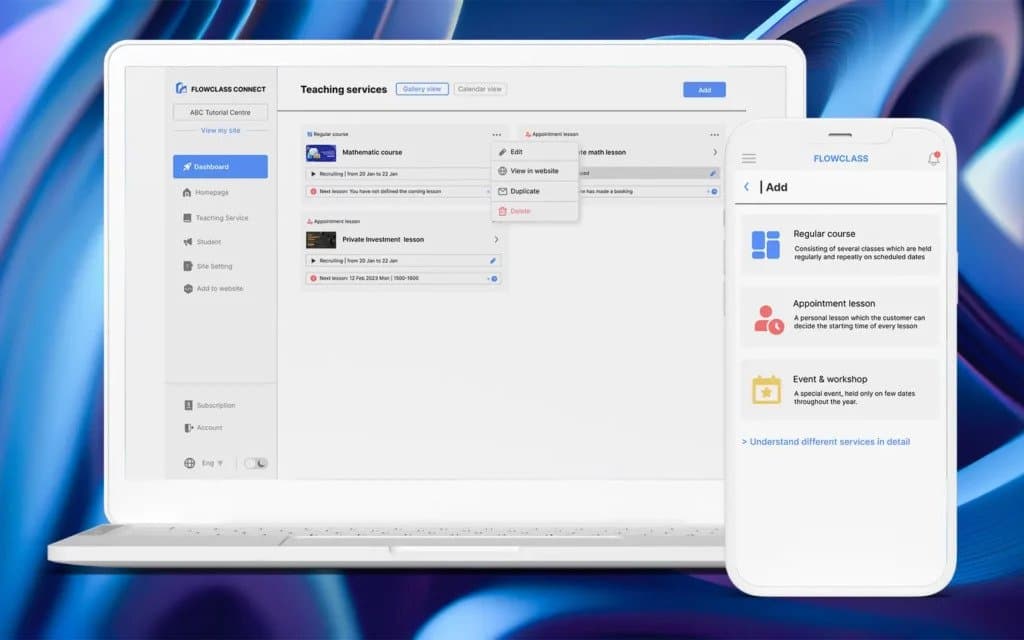The image size is (1024, 640).
Task: Open Teaching Service in the sidebar
Action: [x=221, y=218]
